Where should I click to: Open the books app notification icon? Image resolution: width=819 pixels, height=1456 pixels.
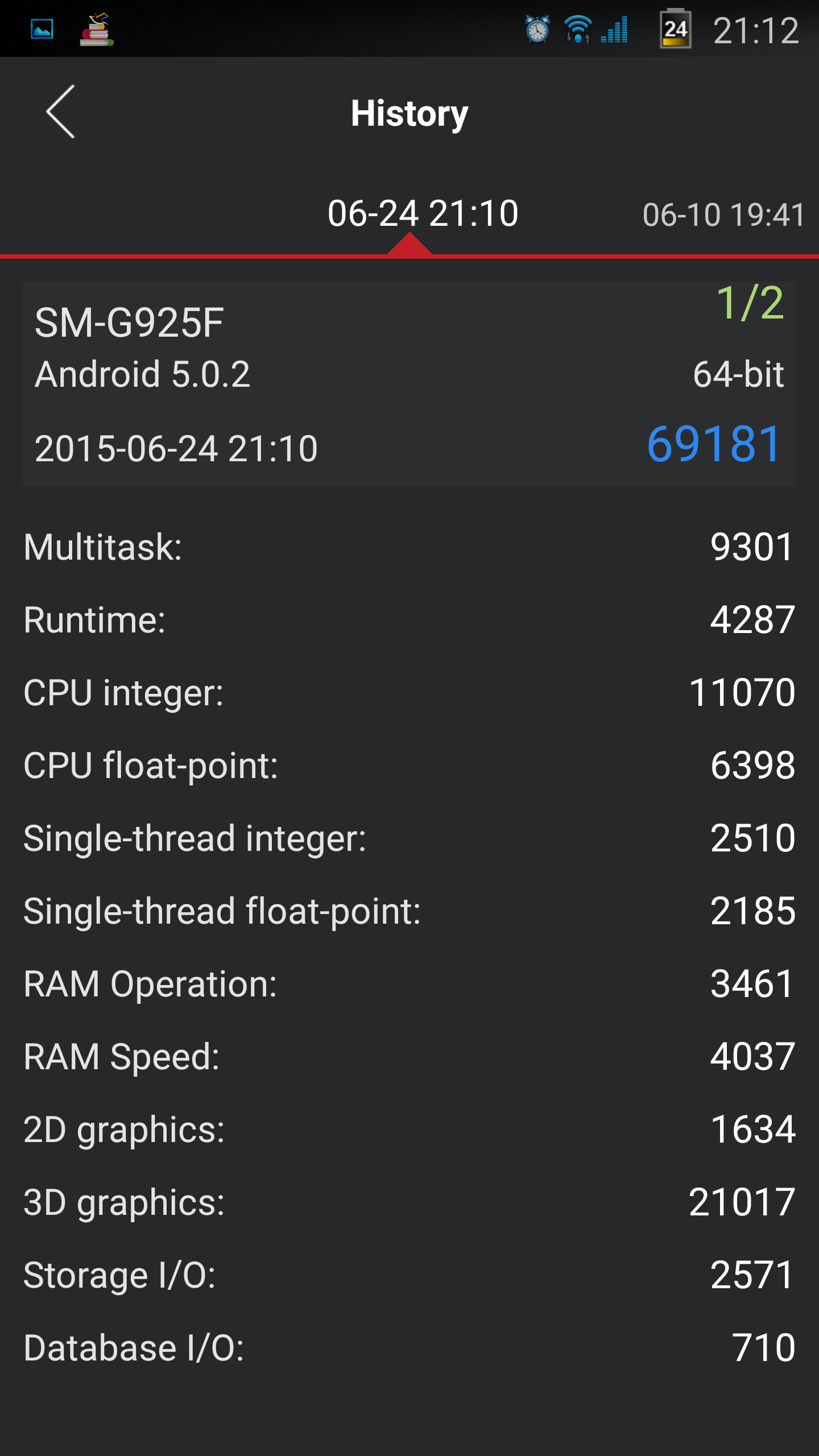pos(96,30)
